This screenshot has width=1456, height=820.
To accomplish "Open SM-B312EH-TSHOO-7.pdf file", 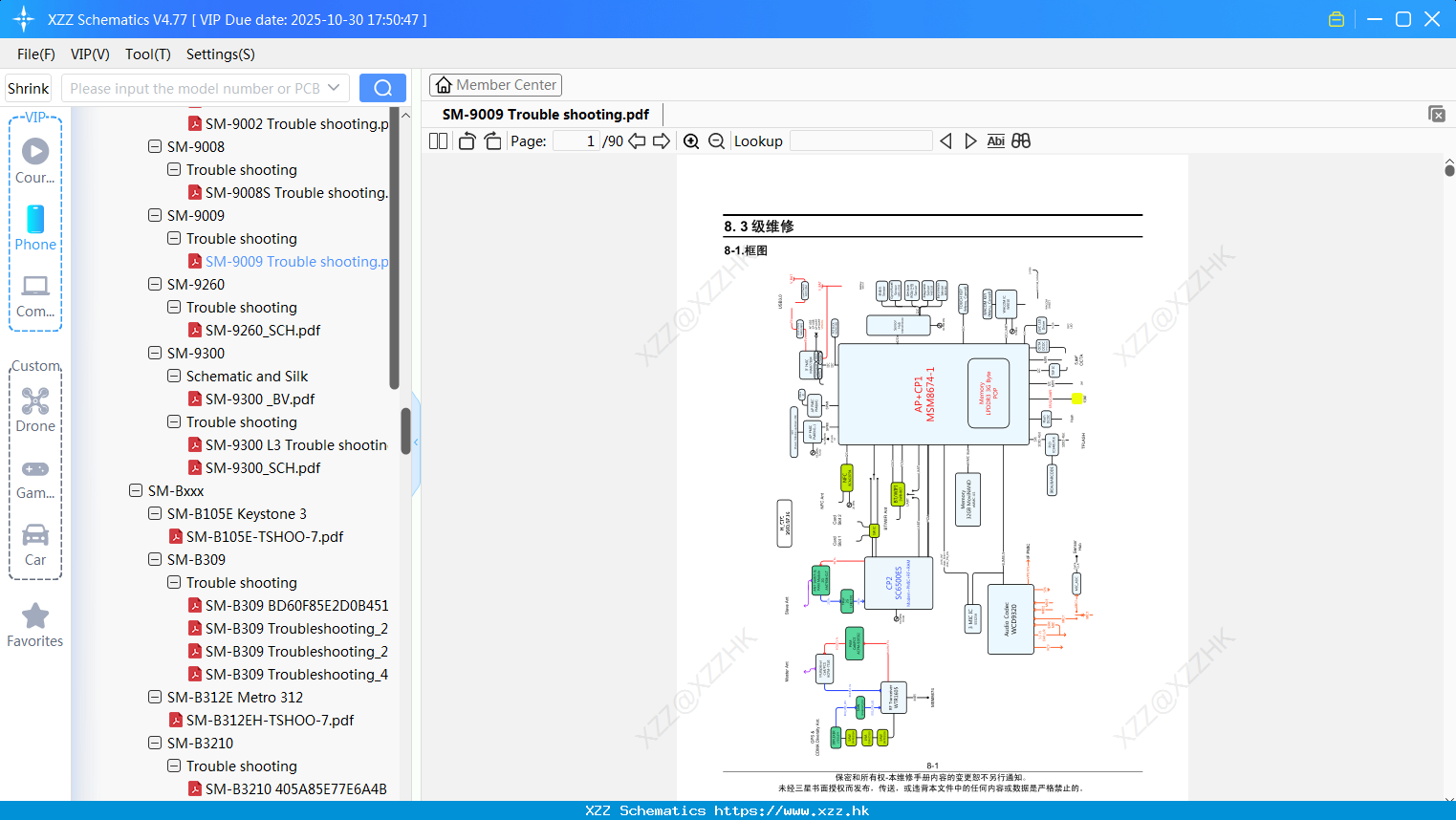I will (x=261, y=721).
